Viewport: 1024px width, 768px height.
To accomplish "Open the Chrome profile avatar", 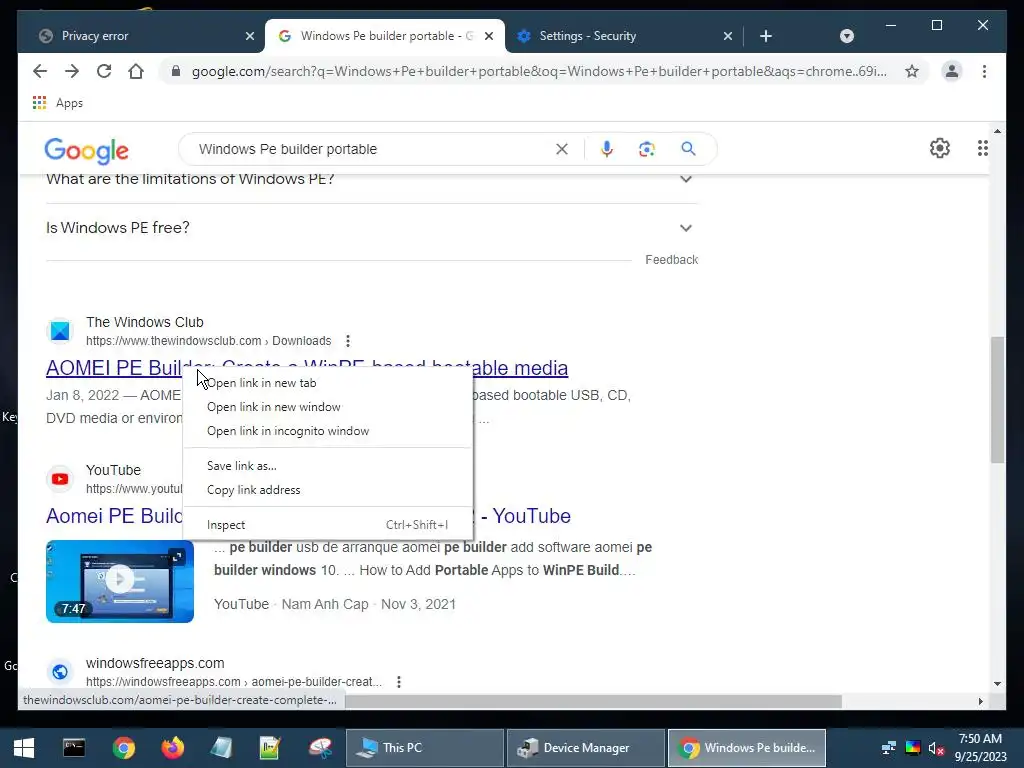I will [x=952, y=71].
